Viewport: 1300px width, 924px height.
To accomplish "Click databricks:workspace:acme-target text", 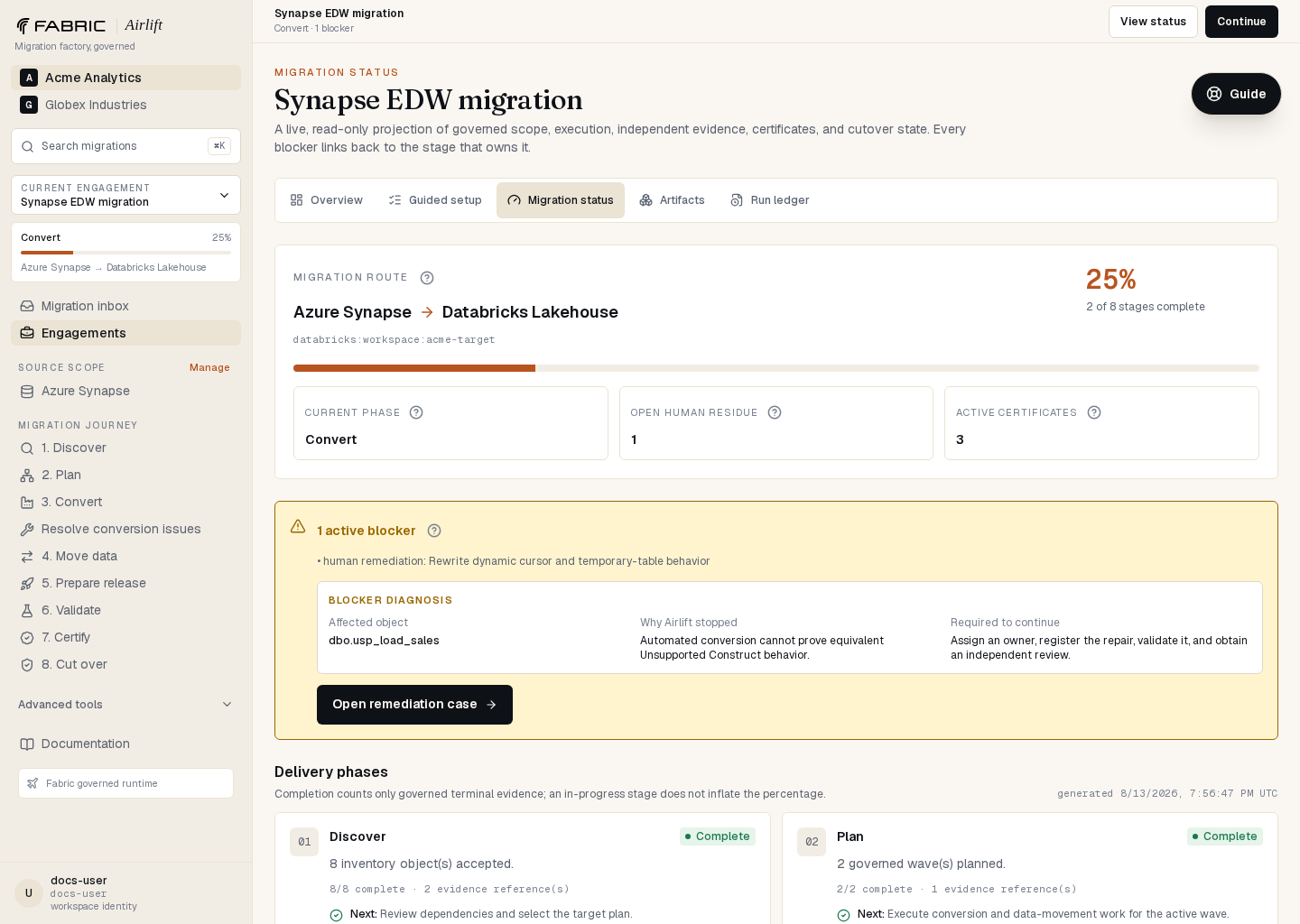I will point(394,340).
